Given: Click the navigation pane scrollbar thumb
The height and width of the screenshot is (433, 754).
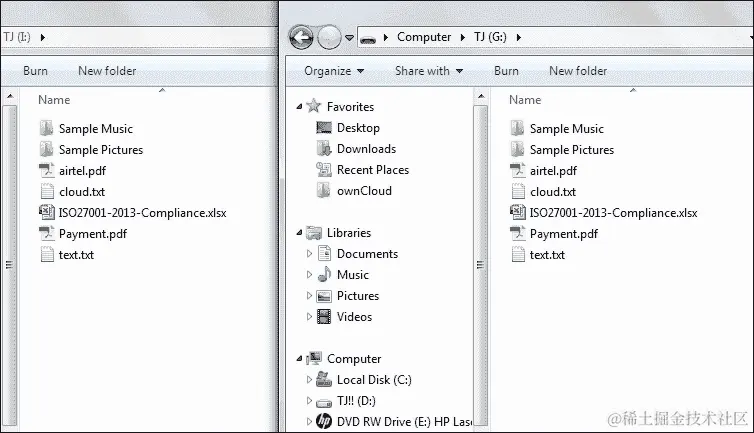Looking at the screenshot, I should pos(480,265).
